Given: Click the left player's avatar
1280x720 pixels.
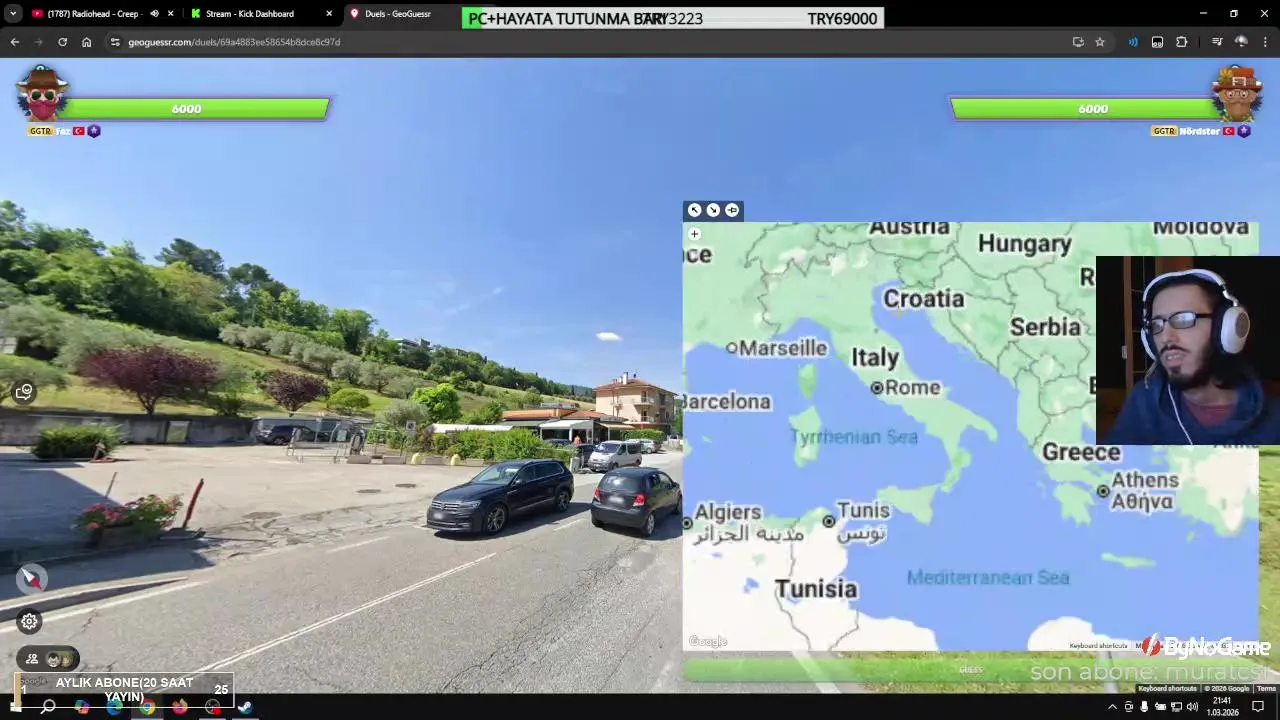Looking at the screenshot, I should pos(41,95).
